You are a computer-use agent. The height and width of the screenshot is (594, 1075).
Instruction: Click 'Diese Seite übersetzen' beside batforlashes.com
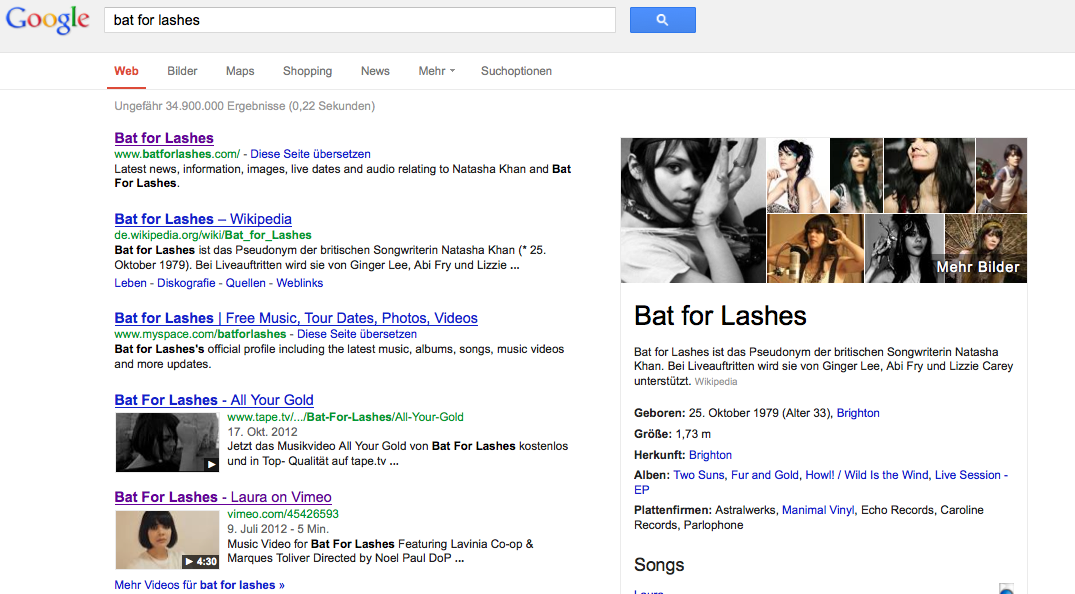click(310, 154)
